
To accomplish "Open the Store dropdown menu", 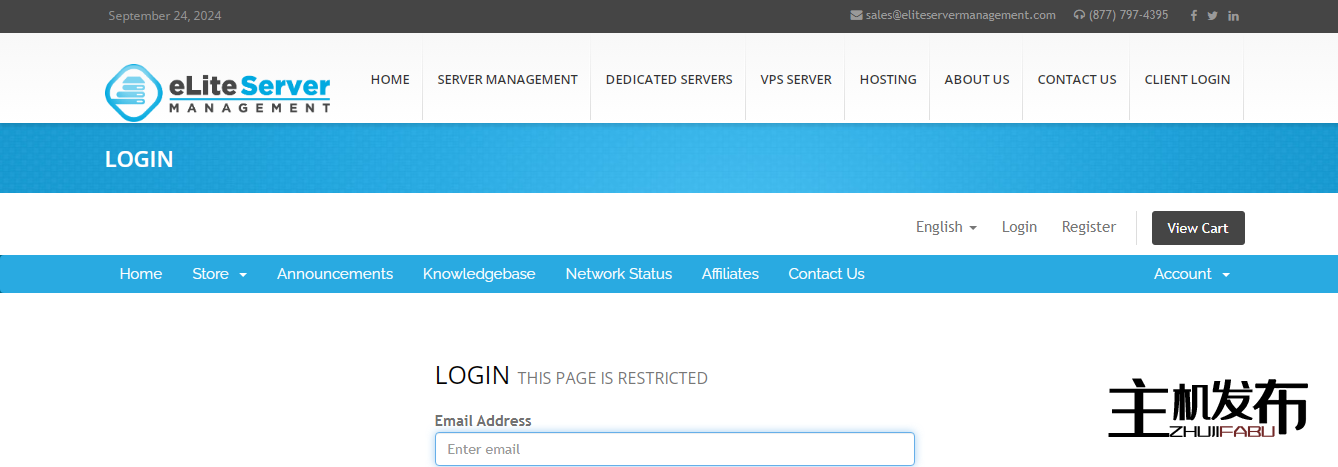I will pyautogui.click(x=219, y=274).
